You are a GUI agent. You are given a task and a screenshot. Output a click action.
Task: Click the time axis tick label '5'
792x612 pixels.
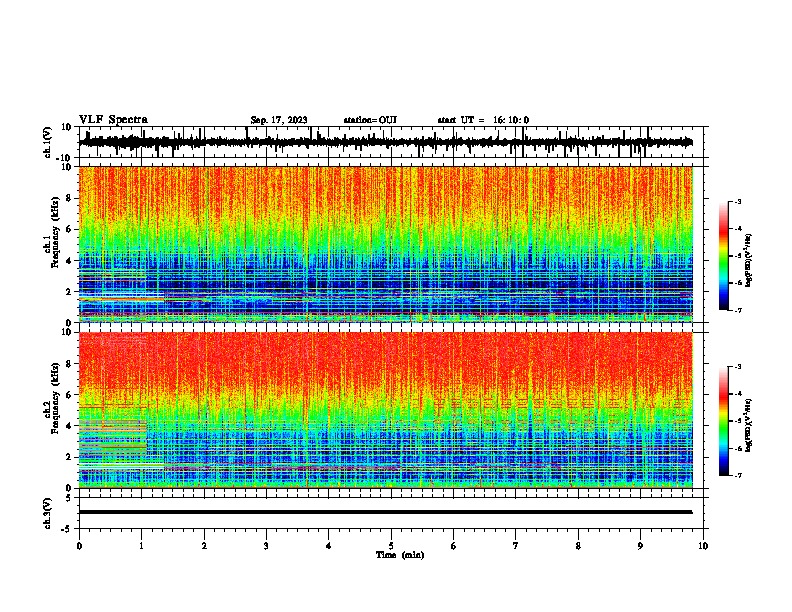[391, 546]
